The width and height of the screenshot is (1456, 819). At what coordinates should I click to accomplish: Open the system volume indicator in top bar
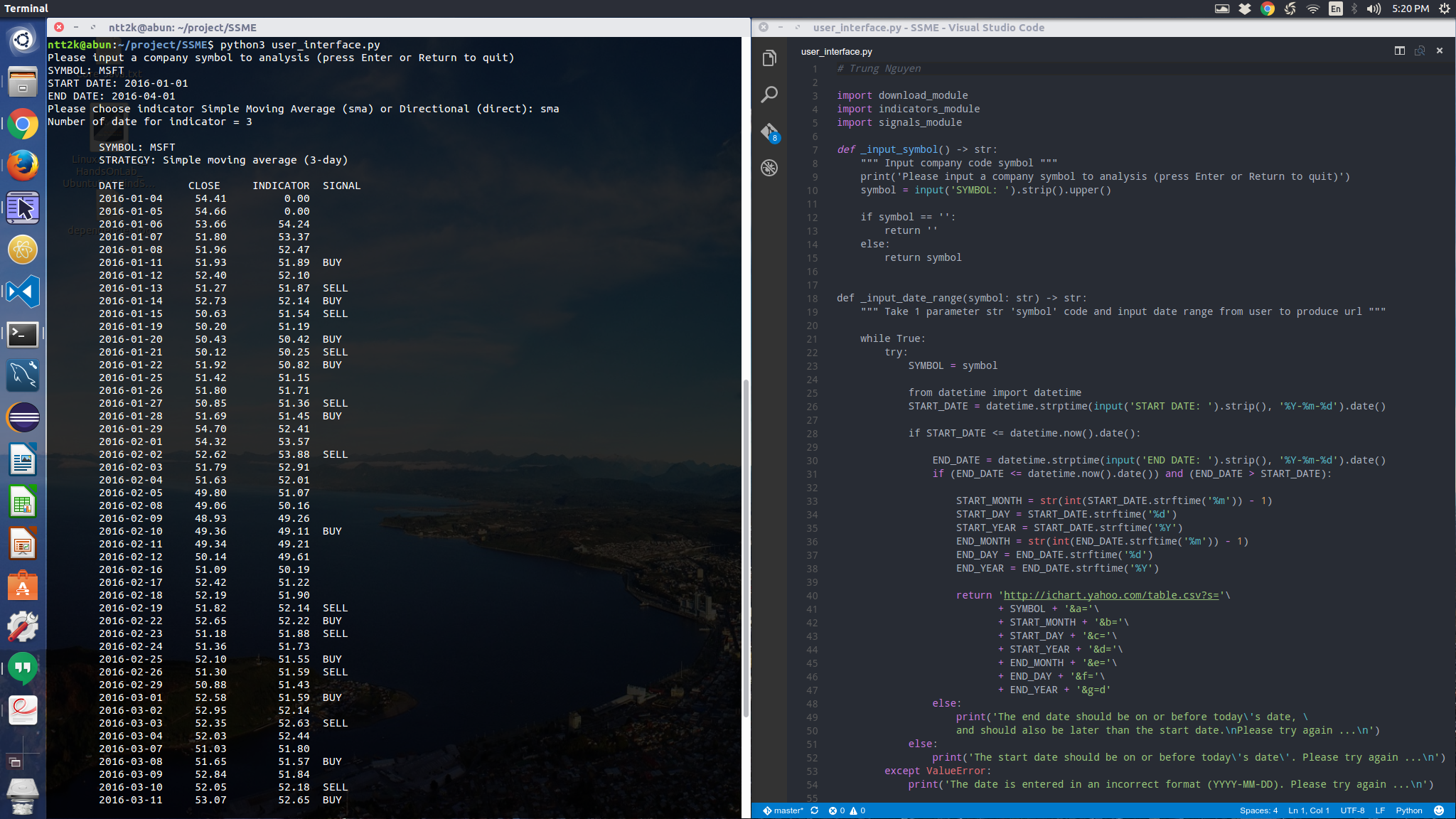click(1374, 9)
